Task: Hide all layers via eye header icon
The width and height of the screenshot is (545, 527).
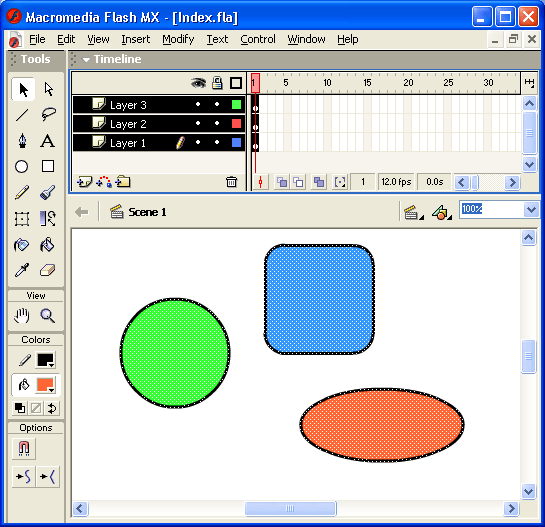Action: coord(198,83)
